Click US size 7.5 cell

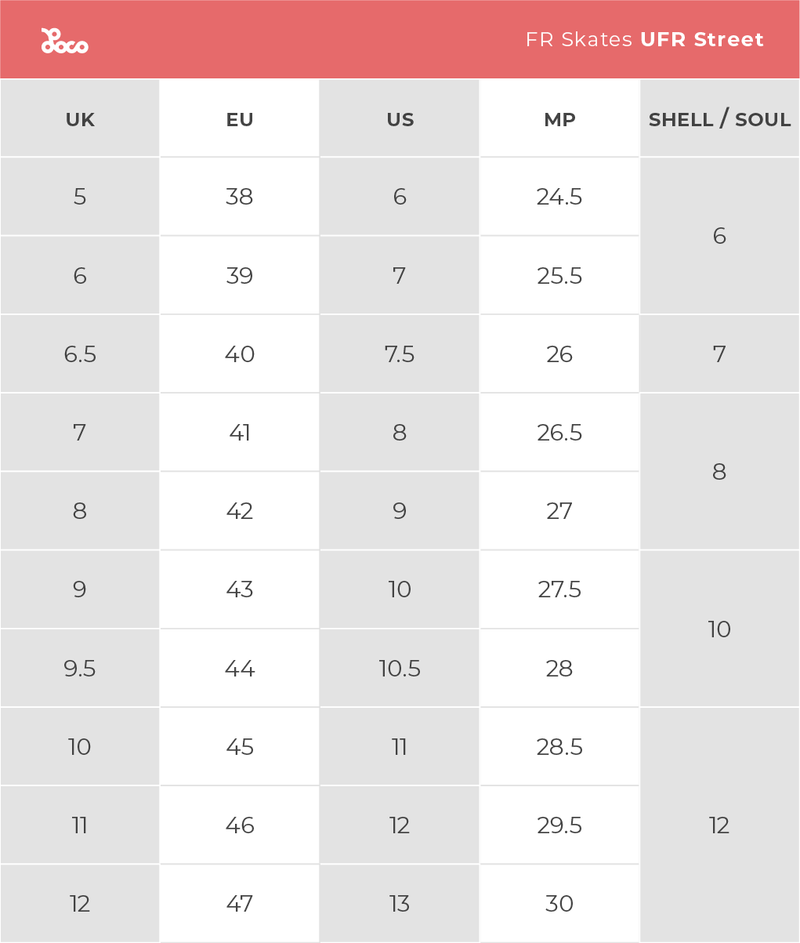pos(400,354)
